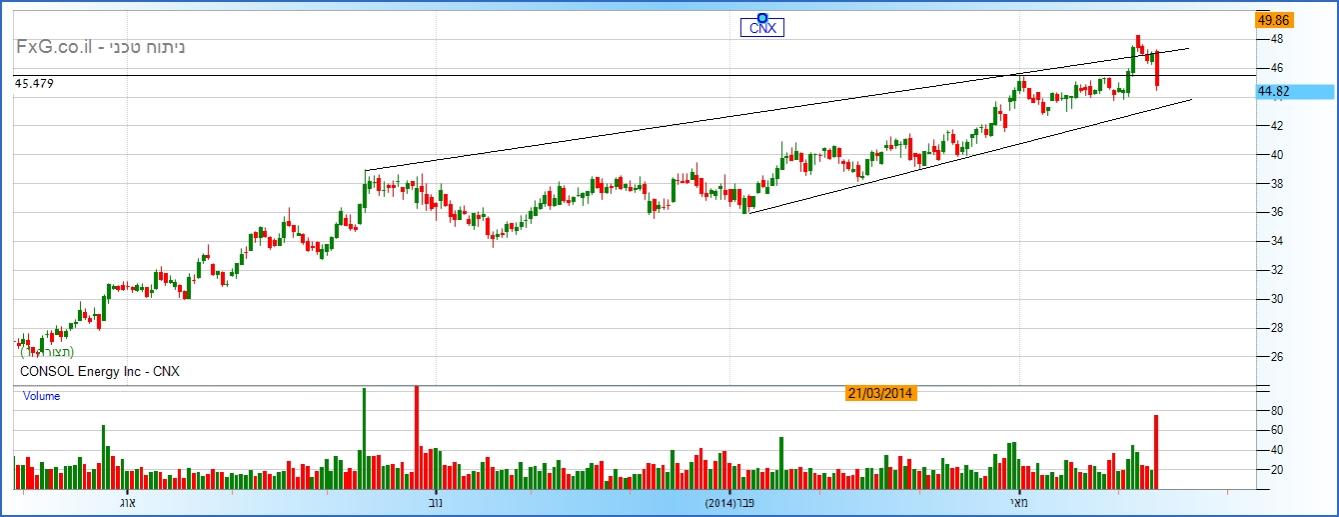Click the 80 mark on volume axis
The height and width of the screenshot is (517, 1339).
pyautogui.click(x=1277, y=411)
